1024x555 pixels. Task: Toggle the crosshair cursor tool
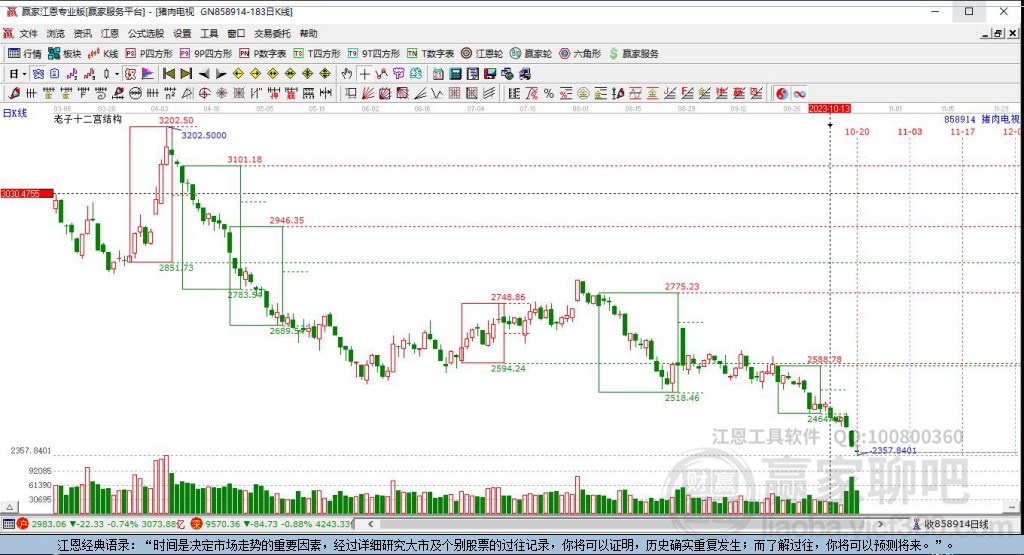(x=364, y=74)
